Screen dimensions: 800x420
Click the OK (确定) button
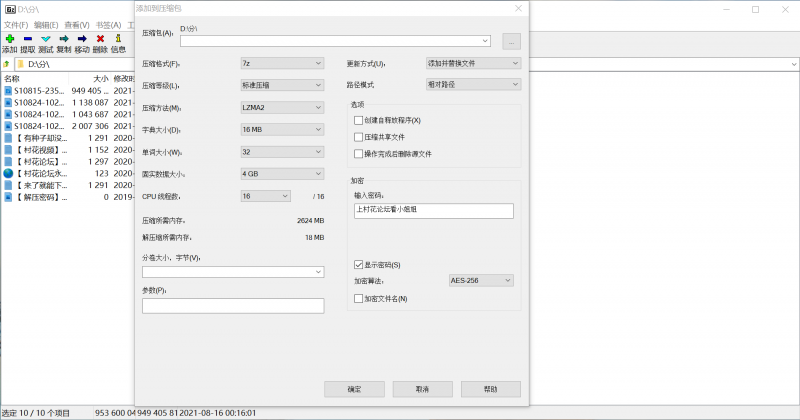[354, 388]
